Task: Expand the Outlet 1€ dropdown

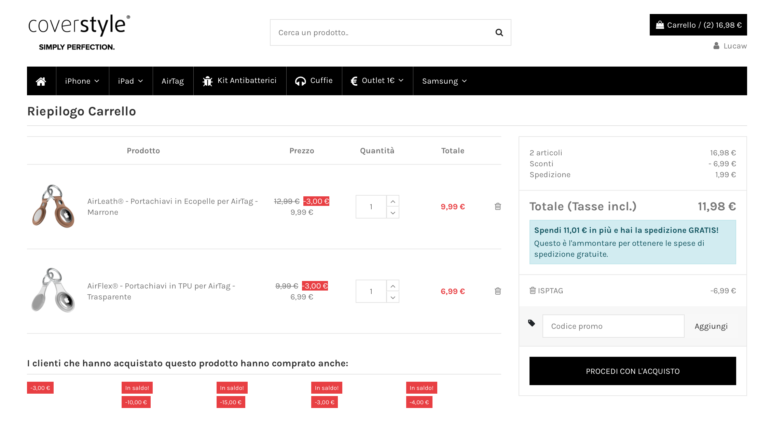Action: coord(376,81)
